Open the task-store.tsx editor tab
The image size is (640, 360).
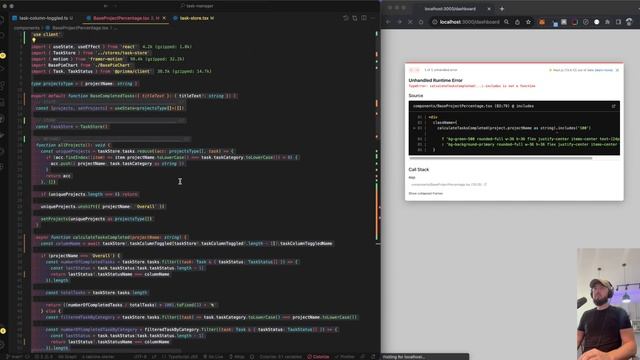pyautogui.click(x=194, y=18)
